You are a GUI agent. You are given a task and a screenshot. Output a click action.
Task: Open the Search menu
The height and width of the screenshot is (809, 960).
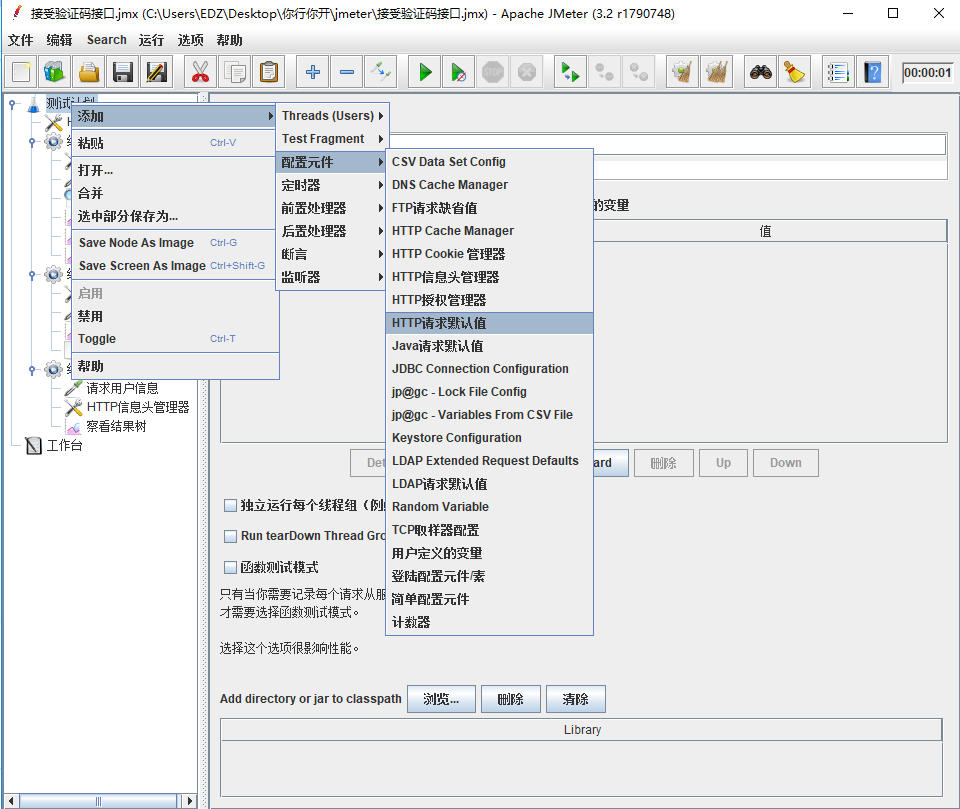107,40
